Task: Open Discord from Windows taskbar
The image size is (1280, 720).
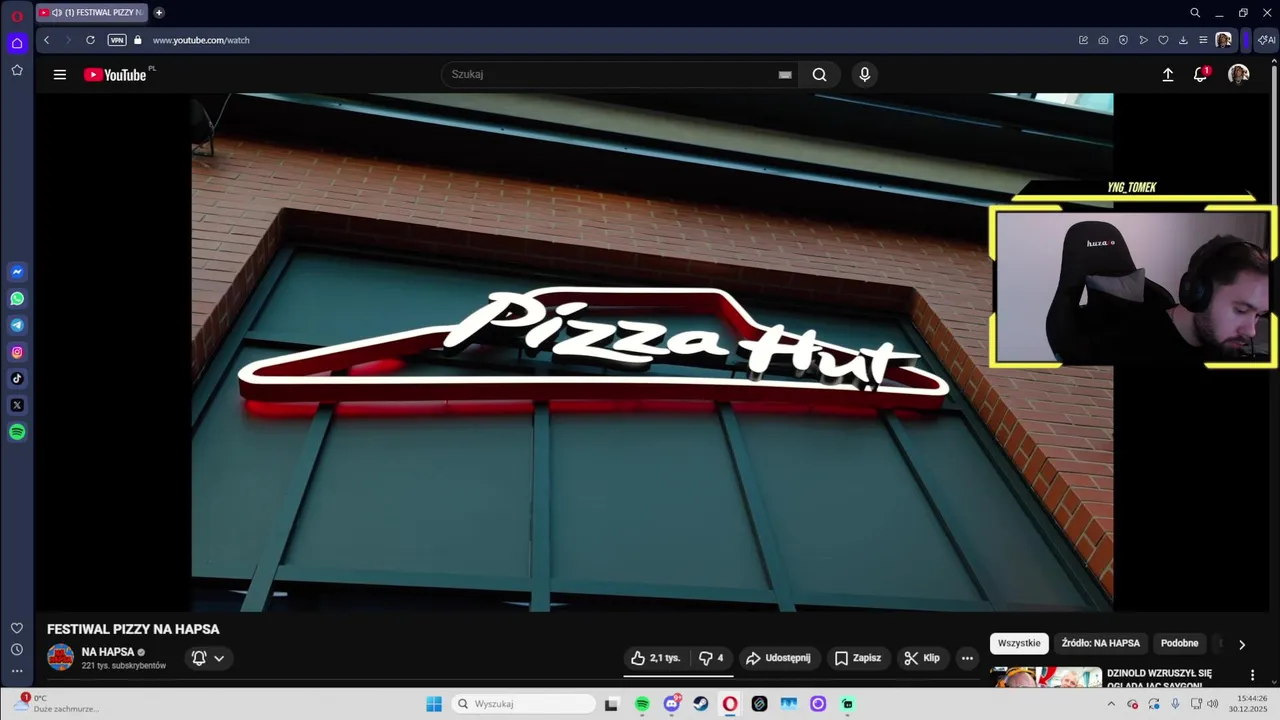Action: 672,704
